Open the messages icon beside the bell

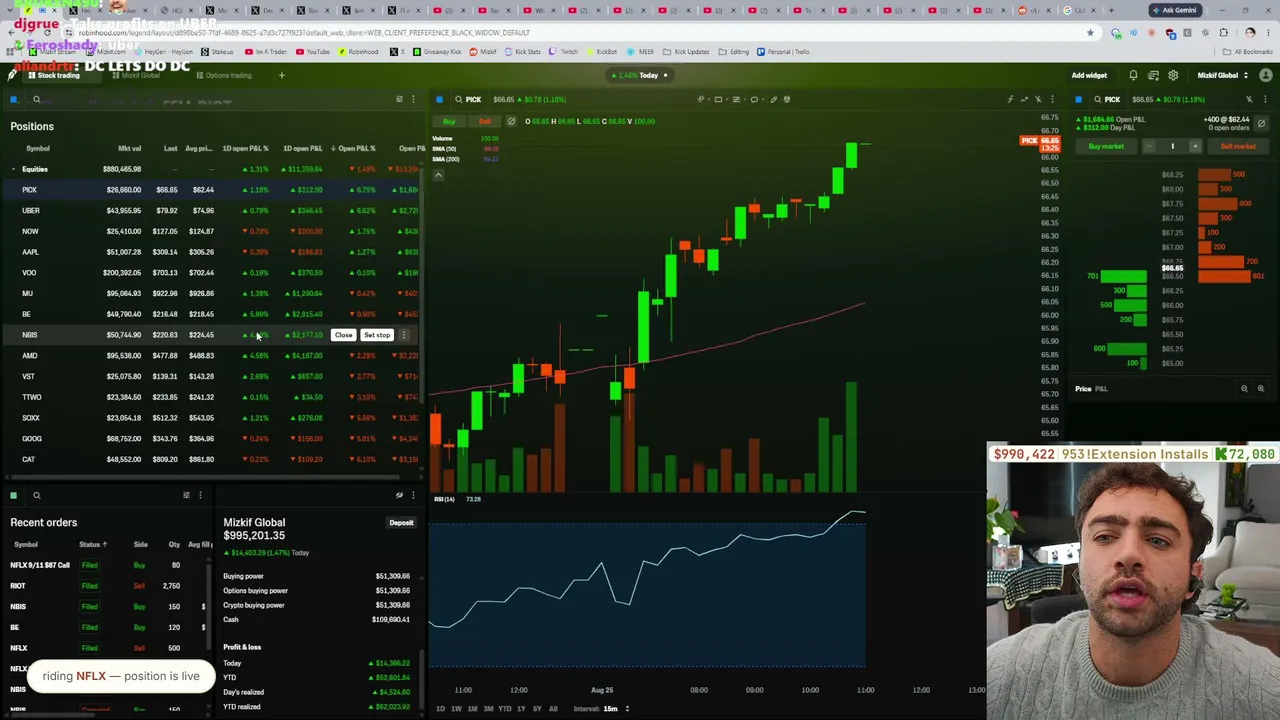[x=1153, y=75]
